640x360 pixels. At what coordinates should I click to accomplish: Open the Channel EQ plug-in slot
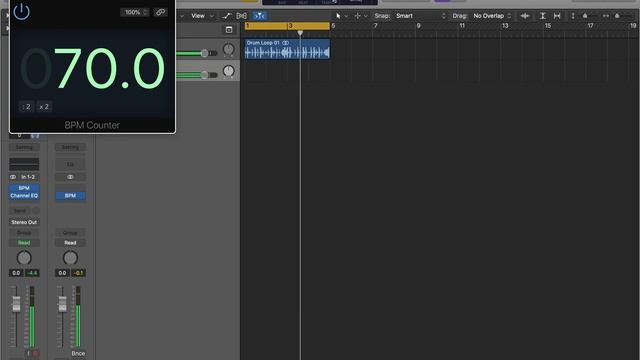point(24,196)
